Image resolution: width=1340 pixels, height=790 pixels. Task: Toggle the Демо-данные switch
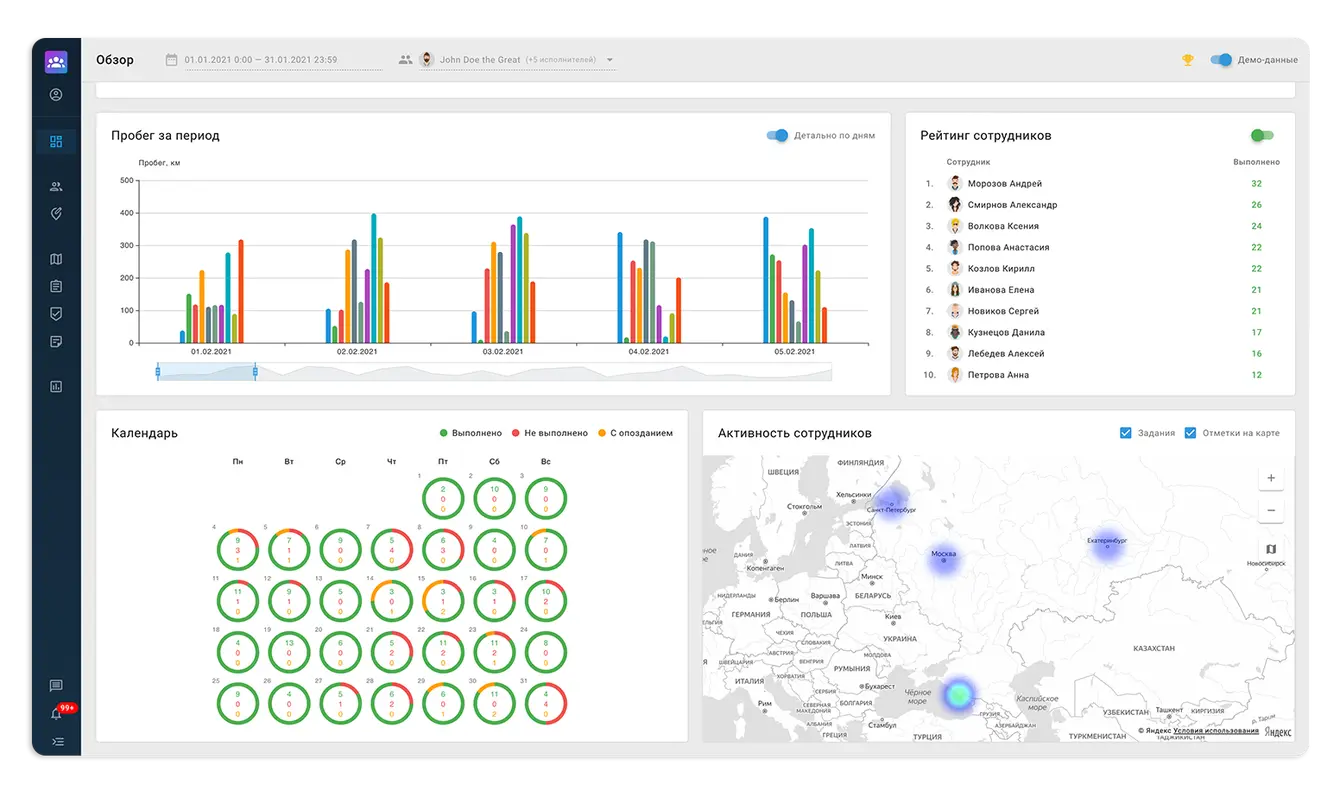point(1221,60)
